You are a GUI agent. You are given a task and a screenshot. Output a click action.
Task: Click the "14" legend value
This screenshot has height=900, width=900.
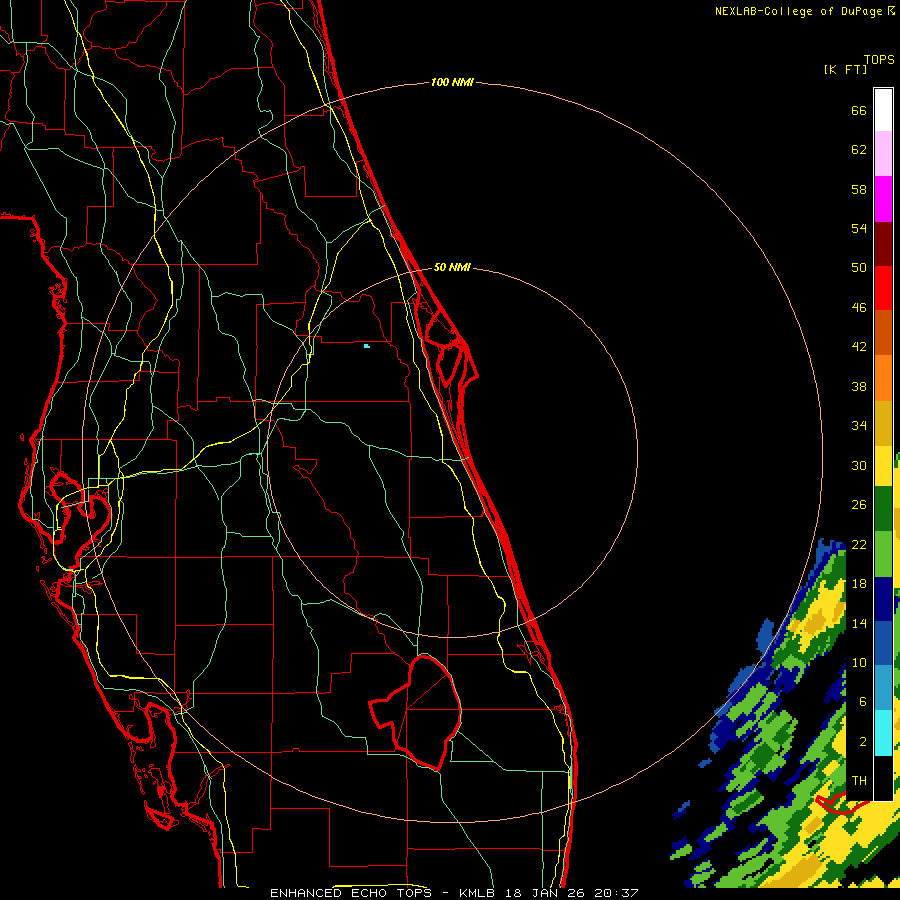tap(859, 623)
